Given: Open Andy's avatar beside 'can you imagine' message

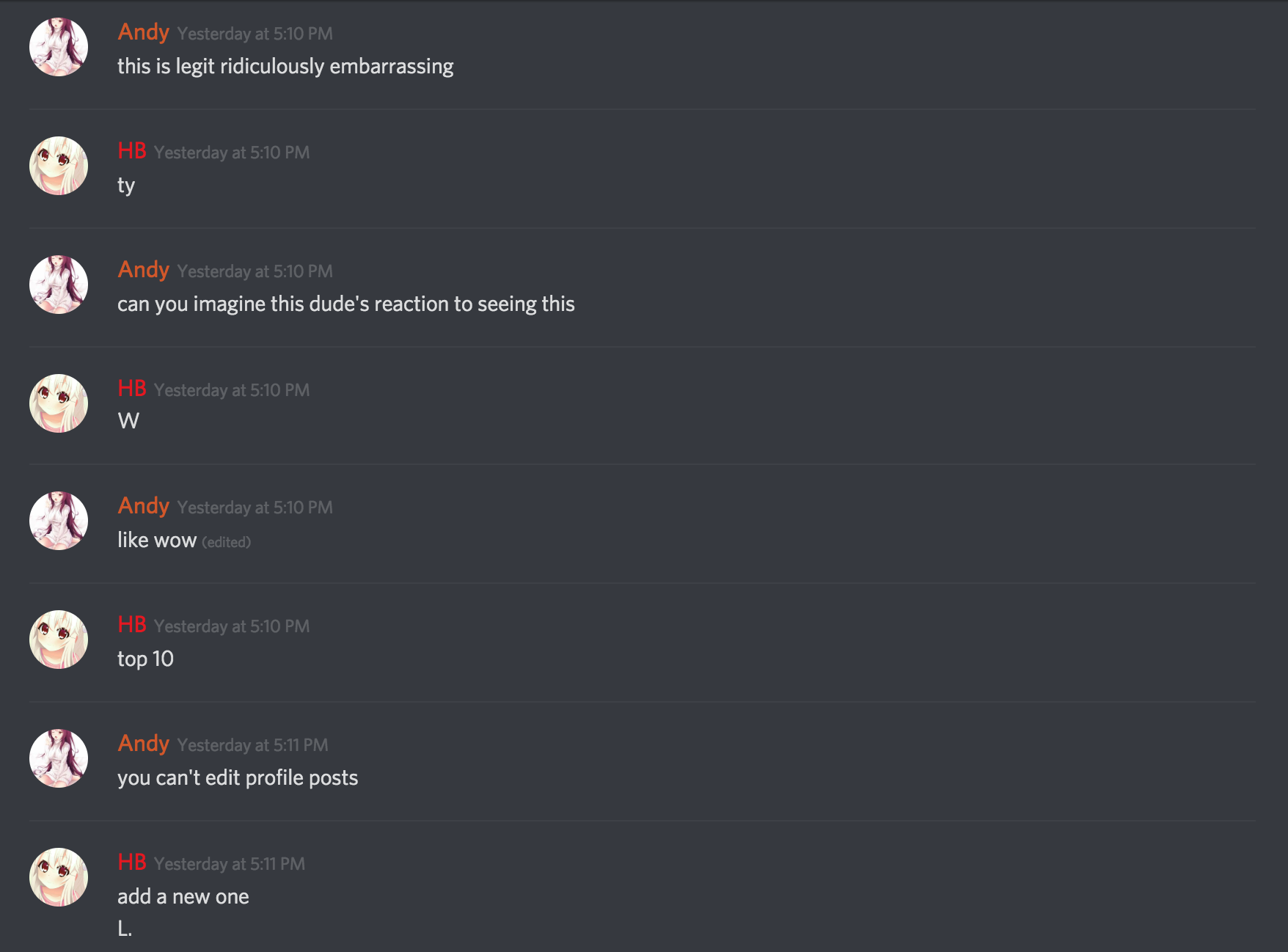Looking at the screenshot, I should click(x=59, y=285).
